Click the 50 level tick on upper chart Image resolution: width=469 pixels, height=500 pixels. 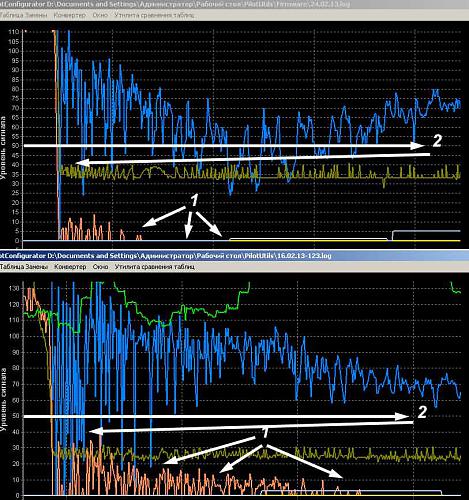(15, 146)
